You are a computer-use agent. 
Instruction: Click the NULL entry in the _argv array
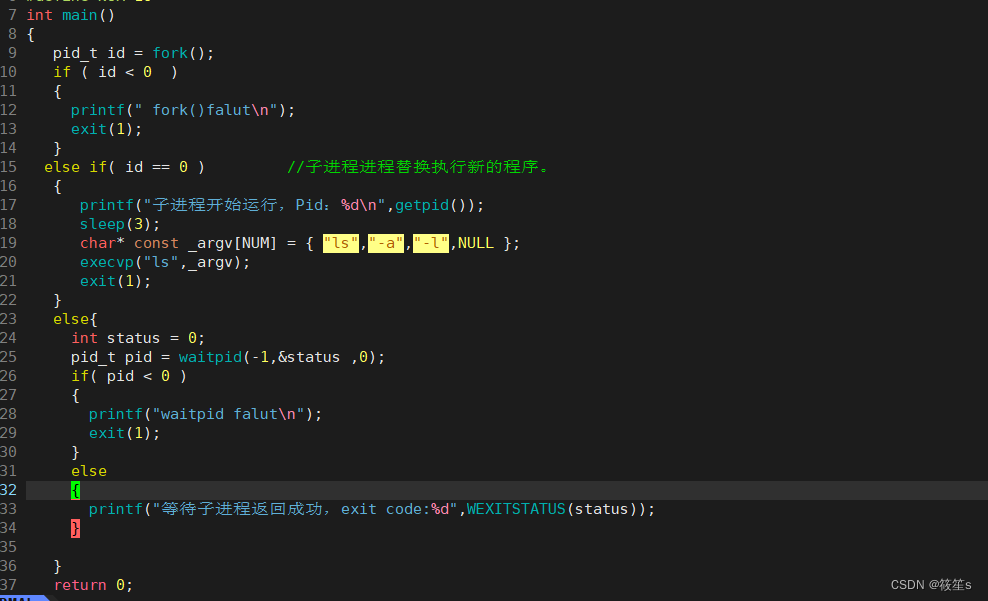[x=476, y=243]
